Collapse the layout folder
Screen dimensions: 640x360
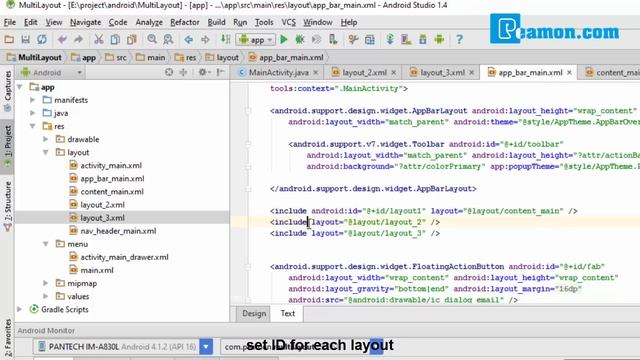46,152
